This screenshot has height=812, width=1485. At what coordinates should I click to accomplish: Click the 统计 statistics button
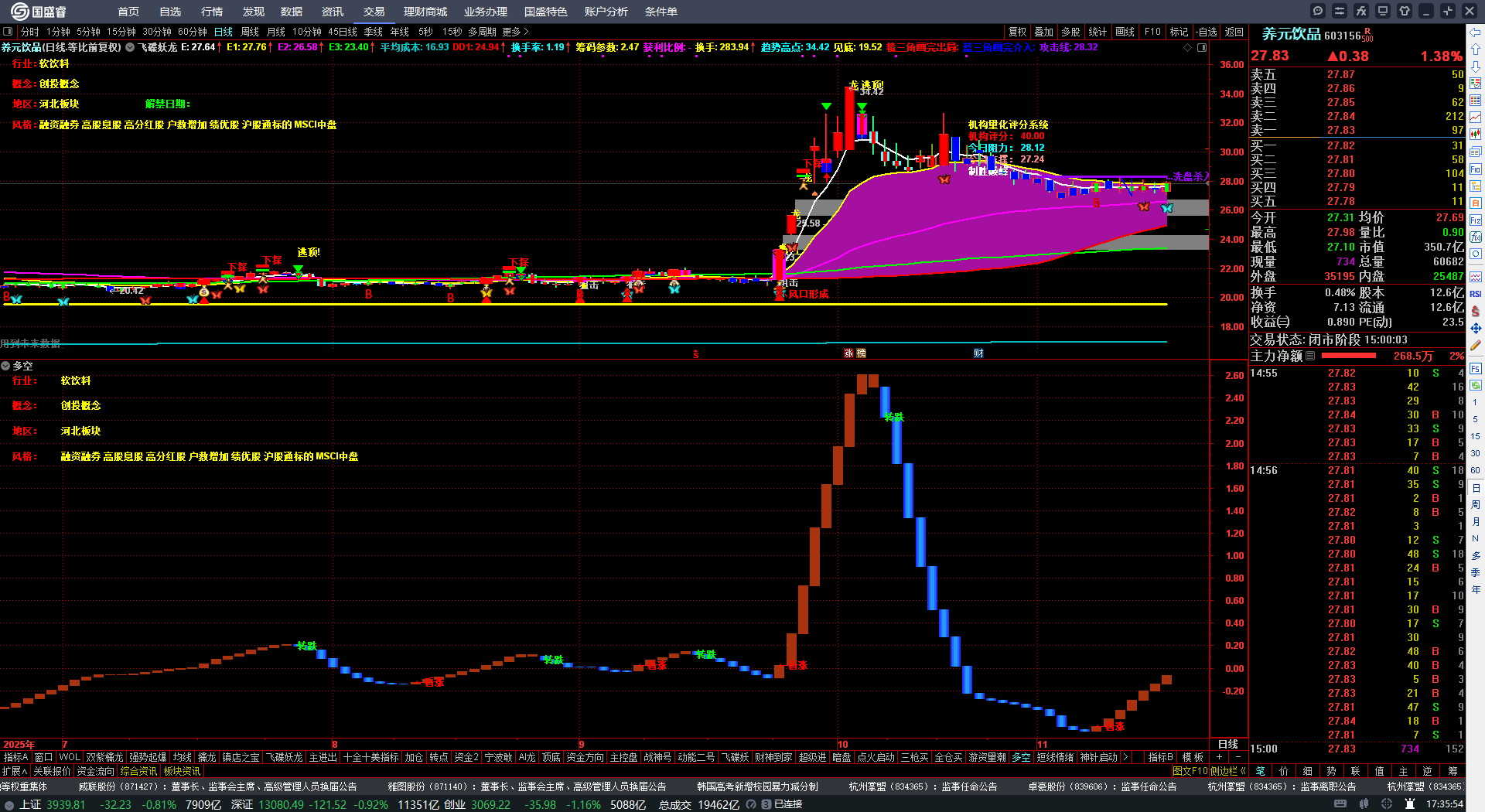click(x=1098, y=32)
